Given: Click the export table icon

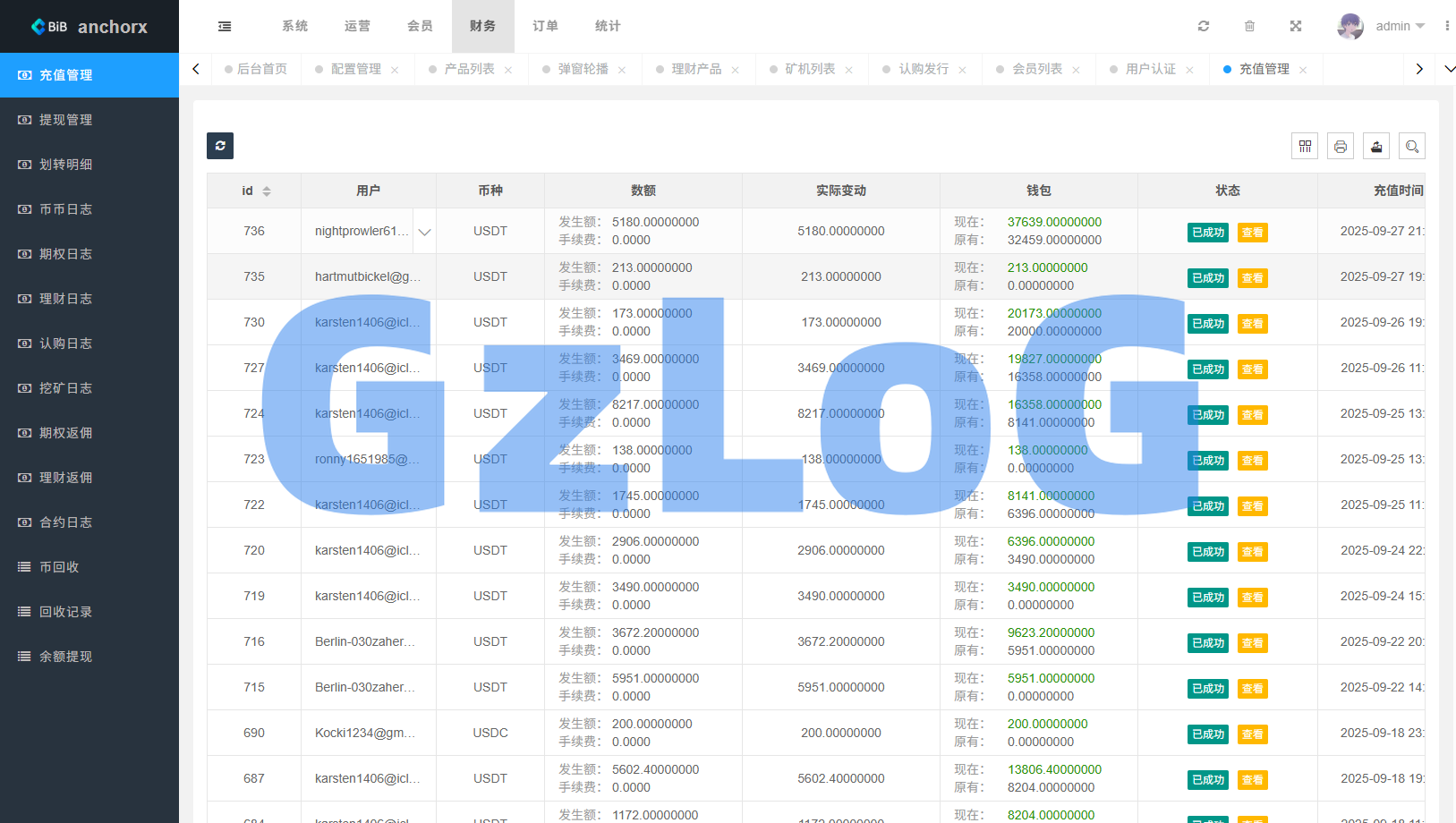Looking at the screenshot, I should (1376, 146).
